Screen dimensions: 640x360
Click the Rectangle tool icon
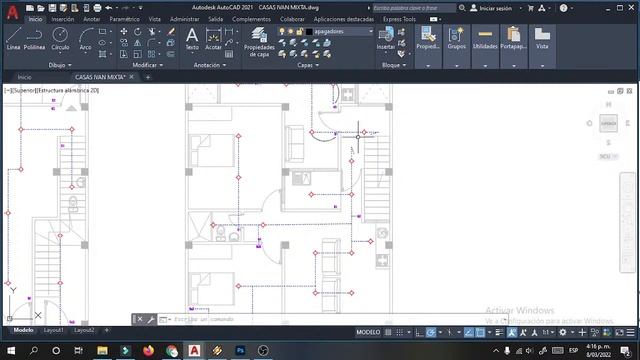(102, 31)
